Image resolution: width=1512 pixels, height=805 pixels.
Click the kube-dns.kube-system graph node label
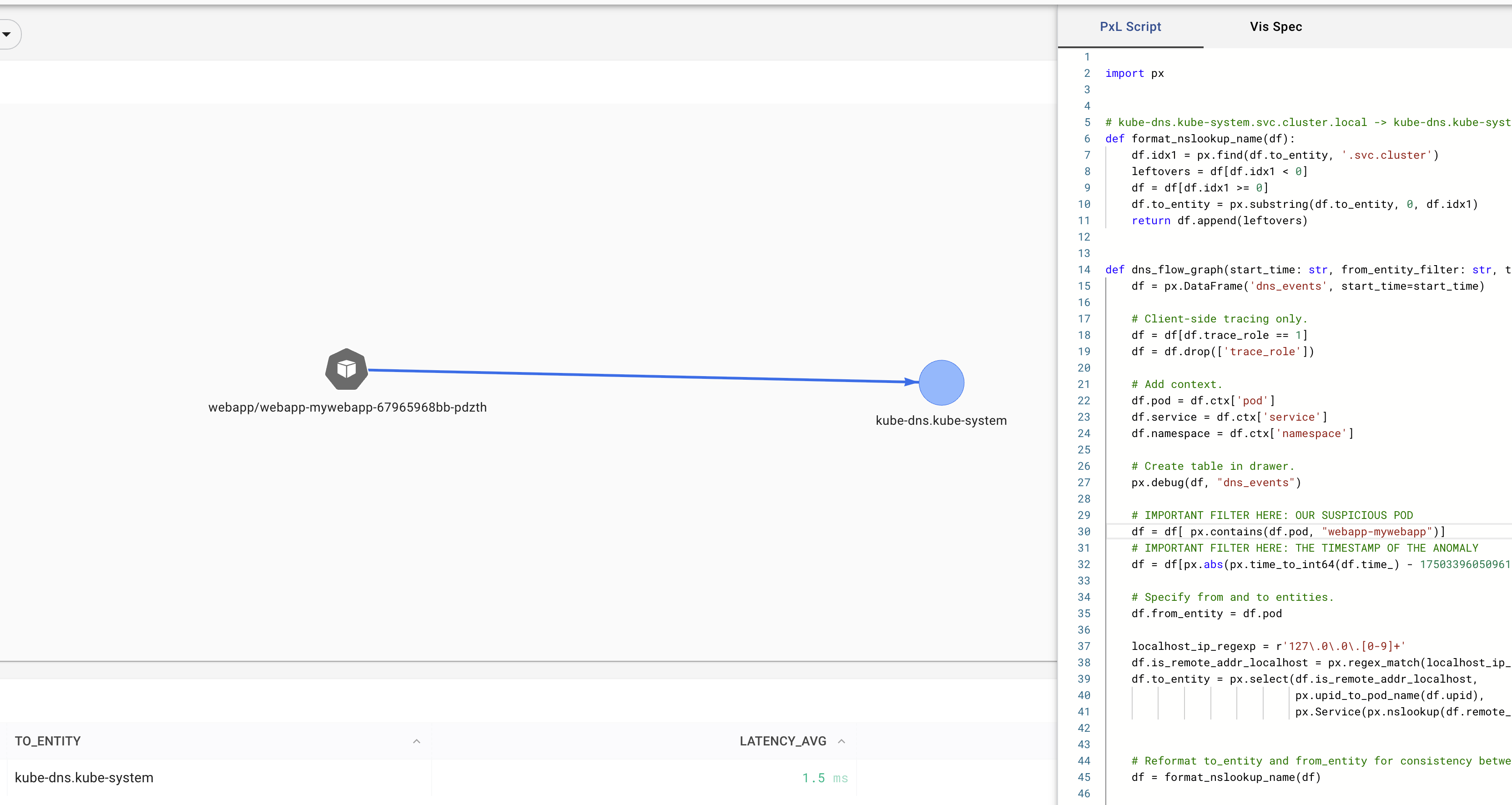coord(941,421)
